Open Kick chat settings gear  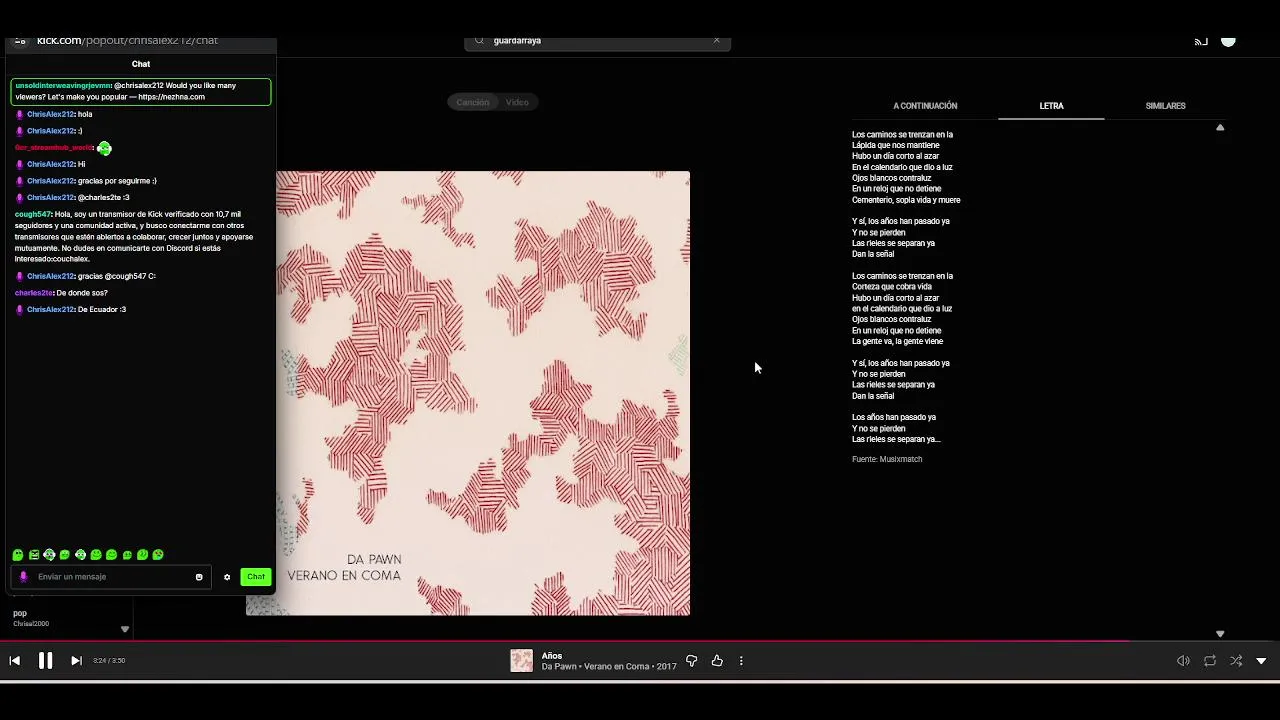(x=227, y=577)
